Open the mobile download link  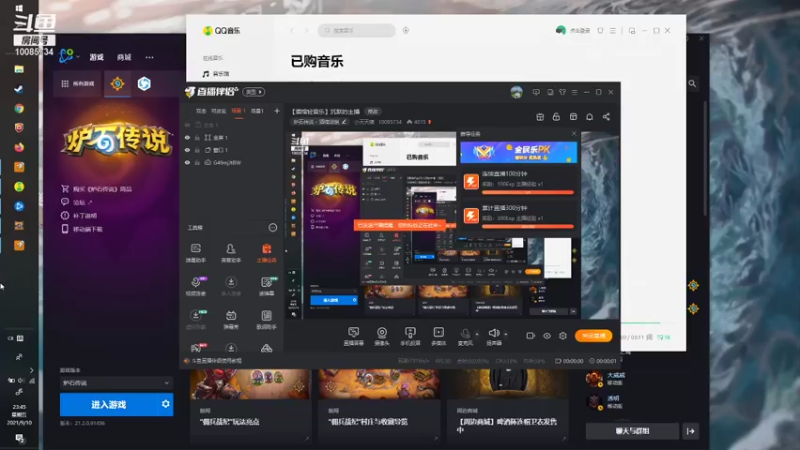pyautogui.click(x=82, y=229)
